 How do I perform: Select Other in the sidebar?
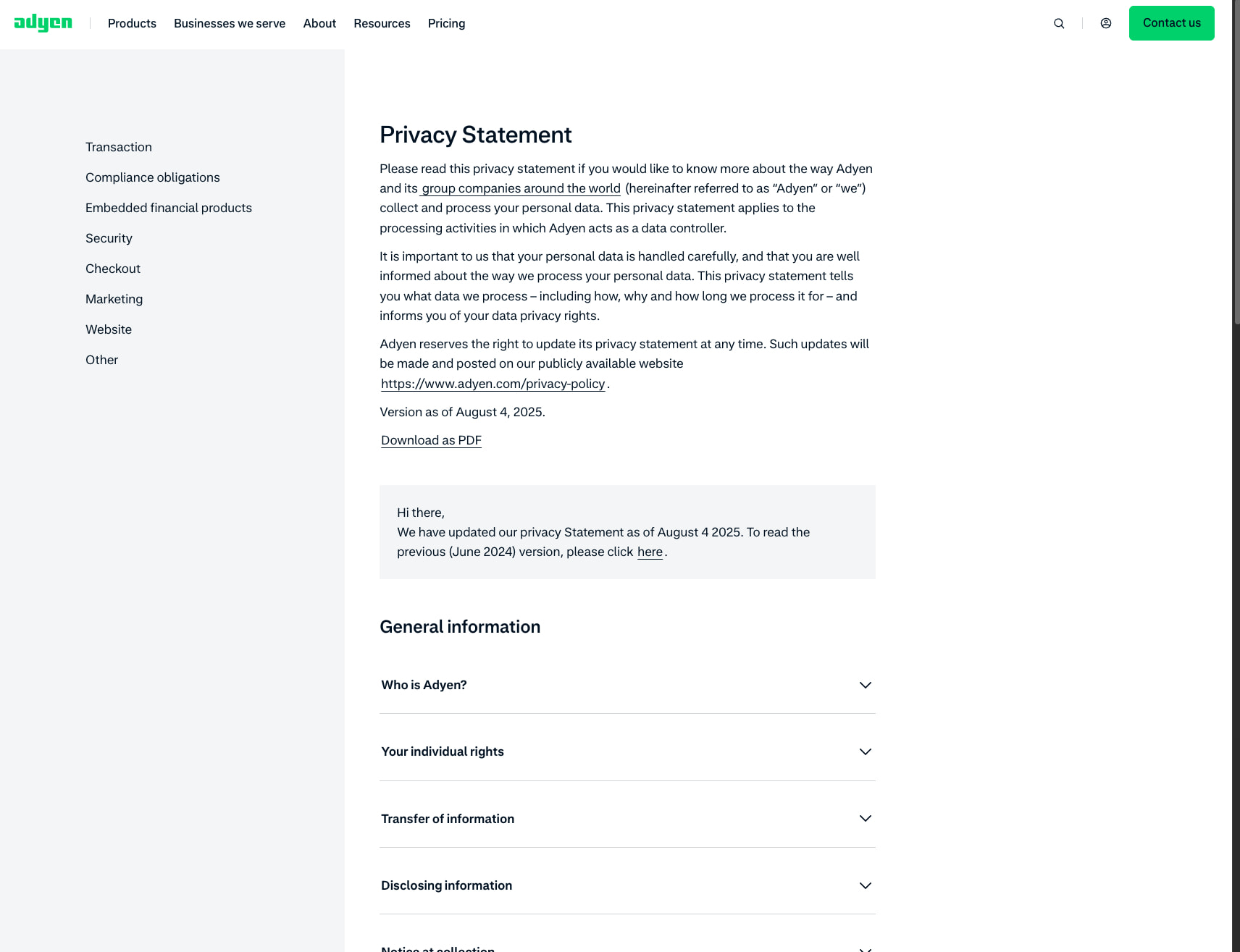[101, 360]
